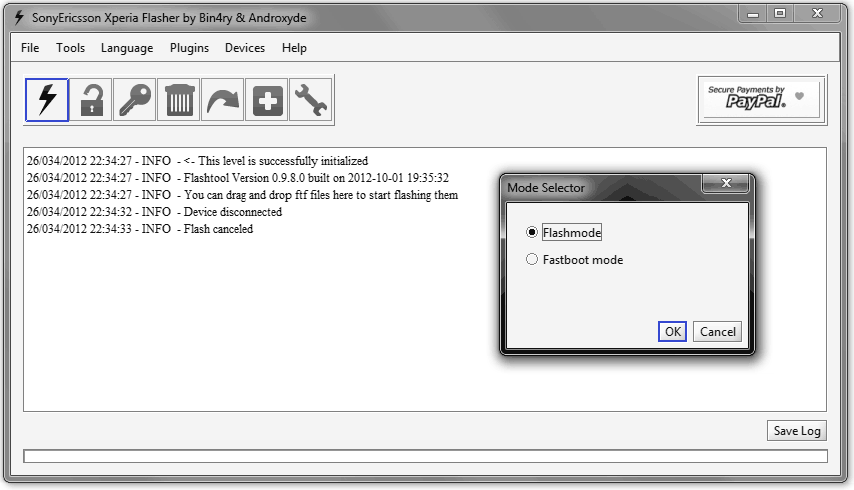The image size is (854, 490).
Task: Click Cancel in Mode Selector dialog
Action: 717,332
